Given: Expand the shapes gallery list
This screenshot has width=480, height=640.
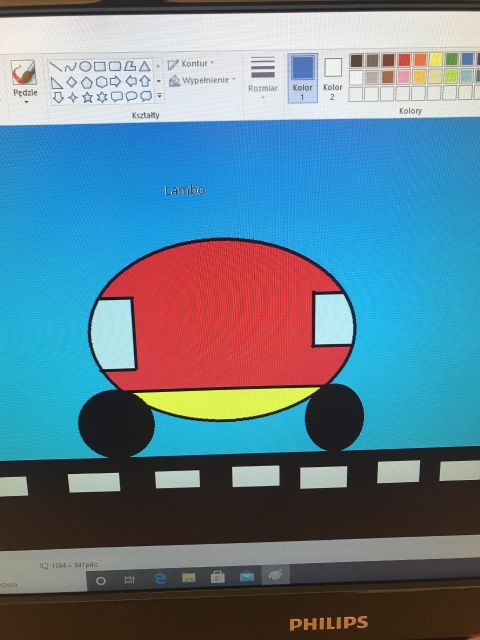Looking at the screenshot, I should 160,96.
